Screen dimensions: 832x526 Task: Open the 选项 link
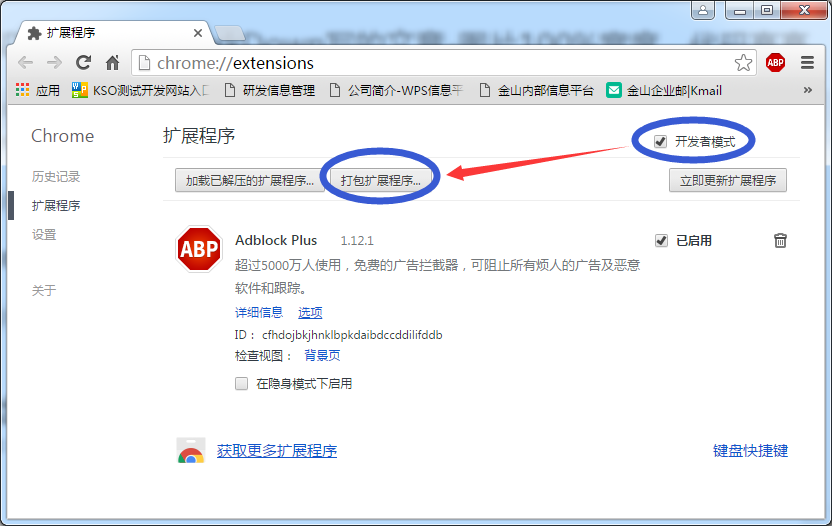pos(310,312)
